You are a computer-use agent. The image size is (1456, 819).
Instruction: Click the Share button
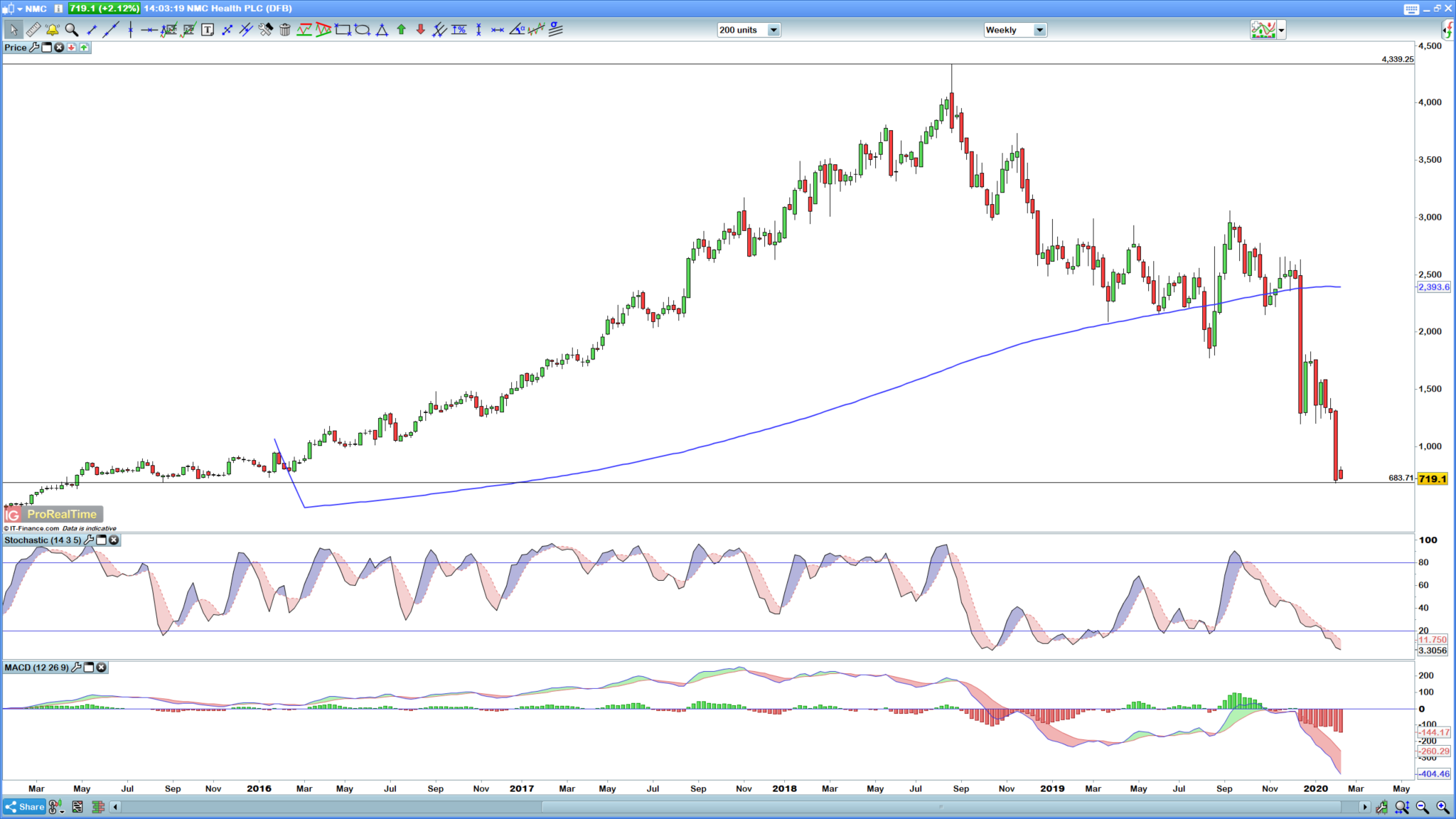[x=24, y=807]
